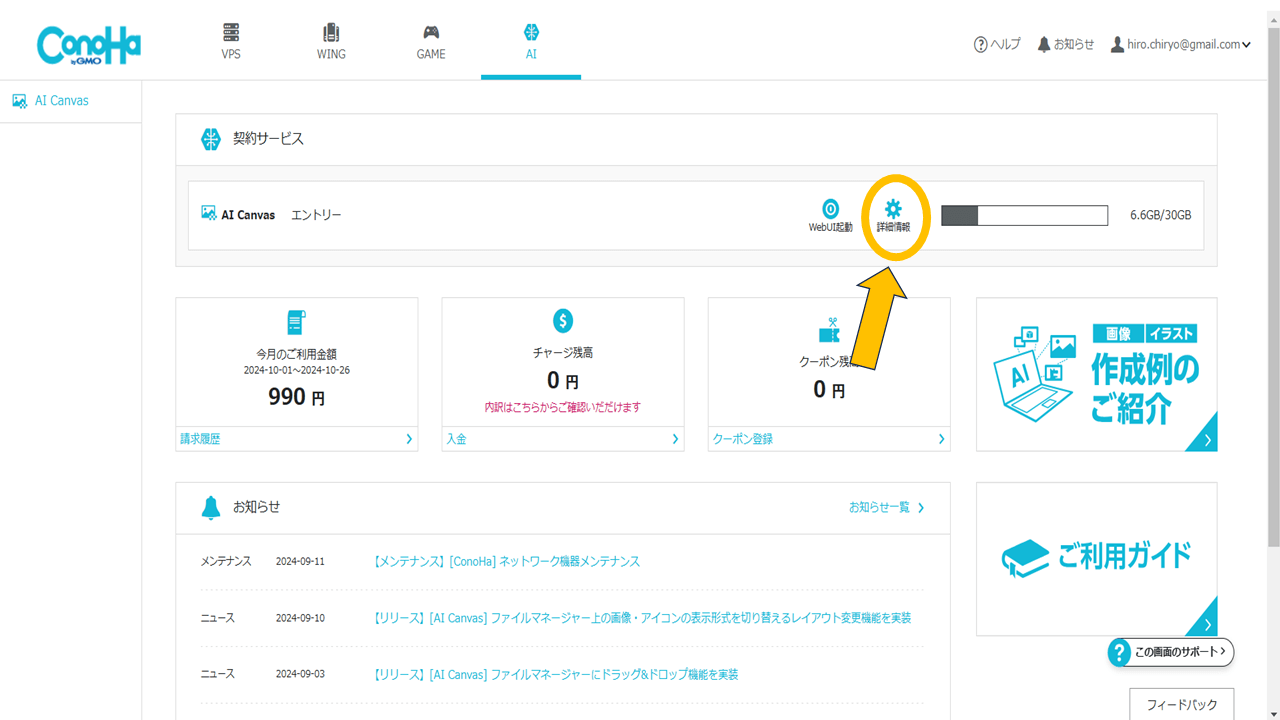Click the お知らせ bell icon in news panel
The width and height of the screenshot is (1280, 720).
click(210, 507)
